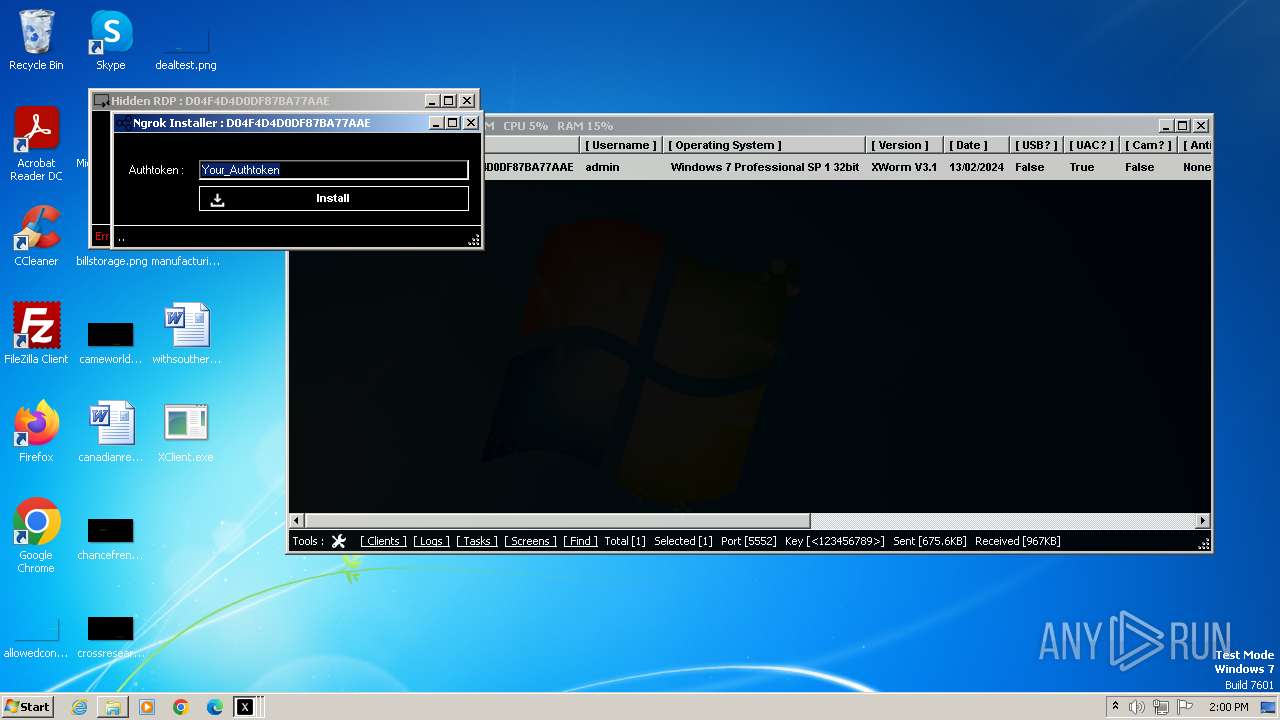The image size is (1280, 720).
Task: Select the chancefren... desktop file
Action: pyautogui.click(x=111, y=538)
